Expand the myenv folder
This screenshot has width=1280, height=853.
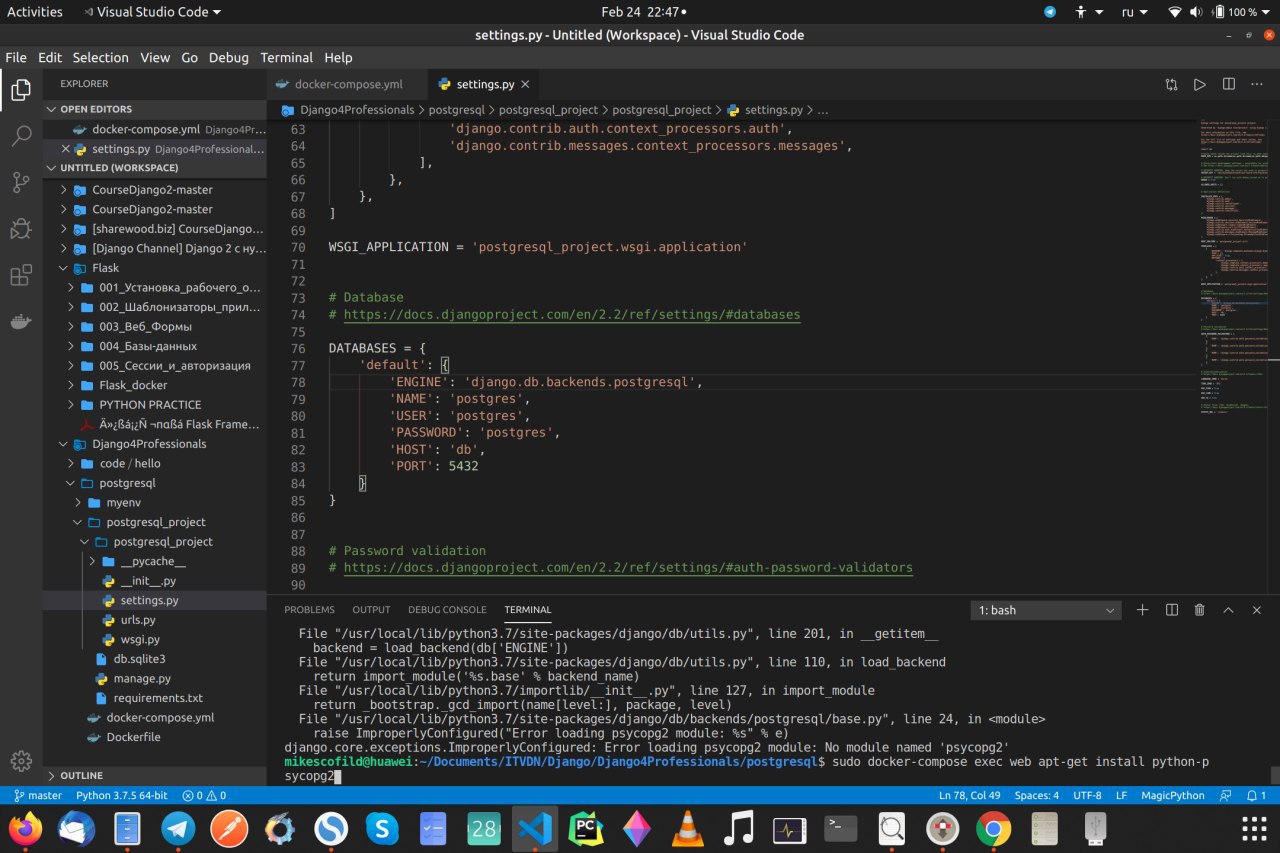point(155,502)
